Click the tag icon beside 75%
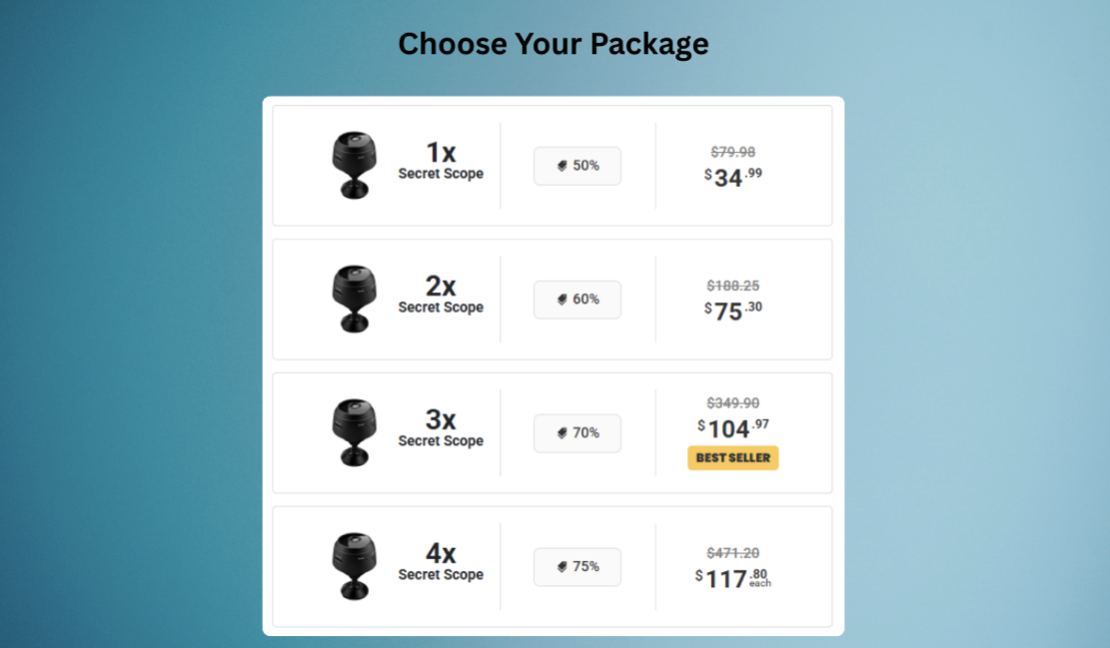1110x648 pixels. 562,567
